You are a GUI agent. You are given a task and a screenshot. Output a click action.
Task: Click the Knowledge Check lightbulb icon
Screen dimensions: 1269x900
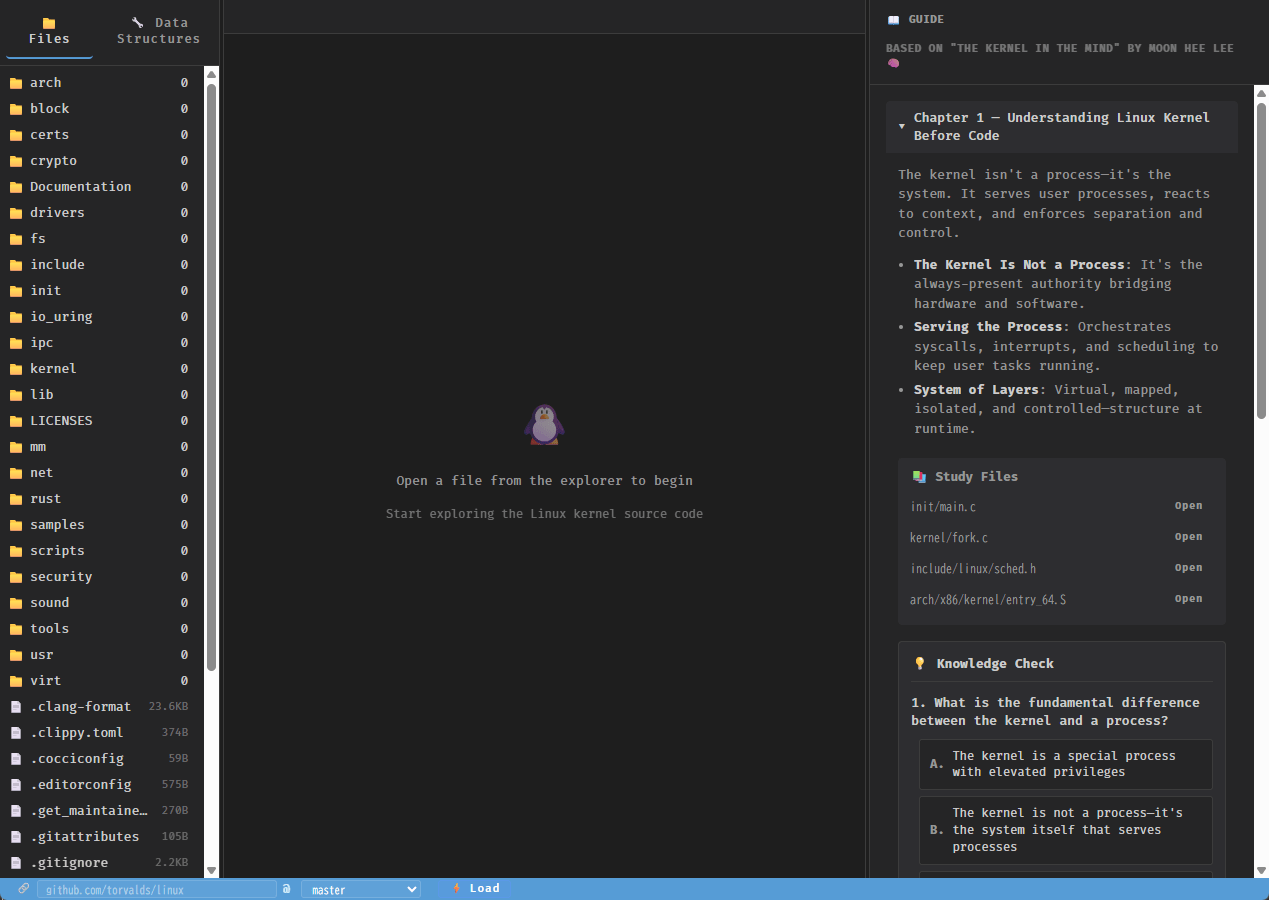920,664
